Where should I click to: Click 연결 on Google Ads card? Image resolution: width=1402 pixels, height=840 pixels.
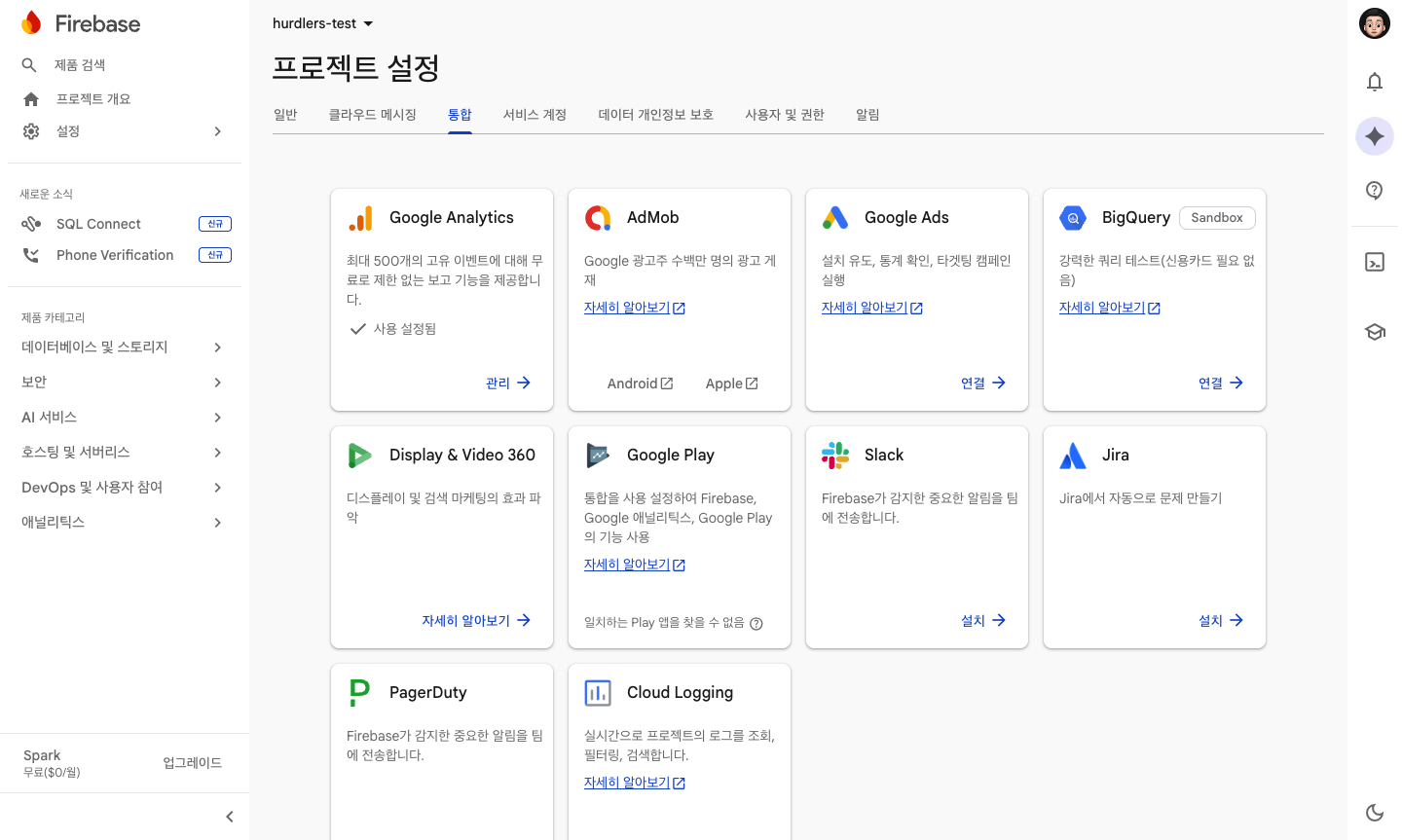click(x=983, y=383)
